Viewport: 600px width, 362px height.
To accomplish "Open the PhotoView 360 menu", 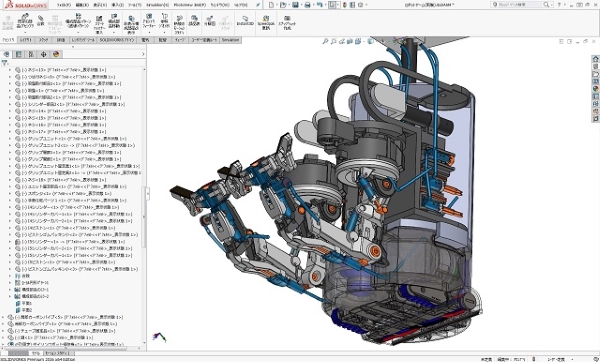I will pos(189,5).
